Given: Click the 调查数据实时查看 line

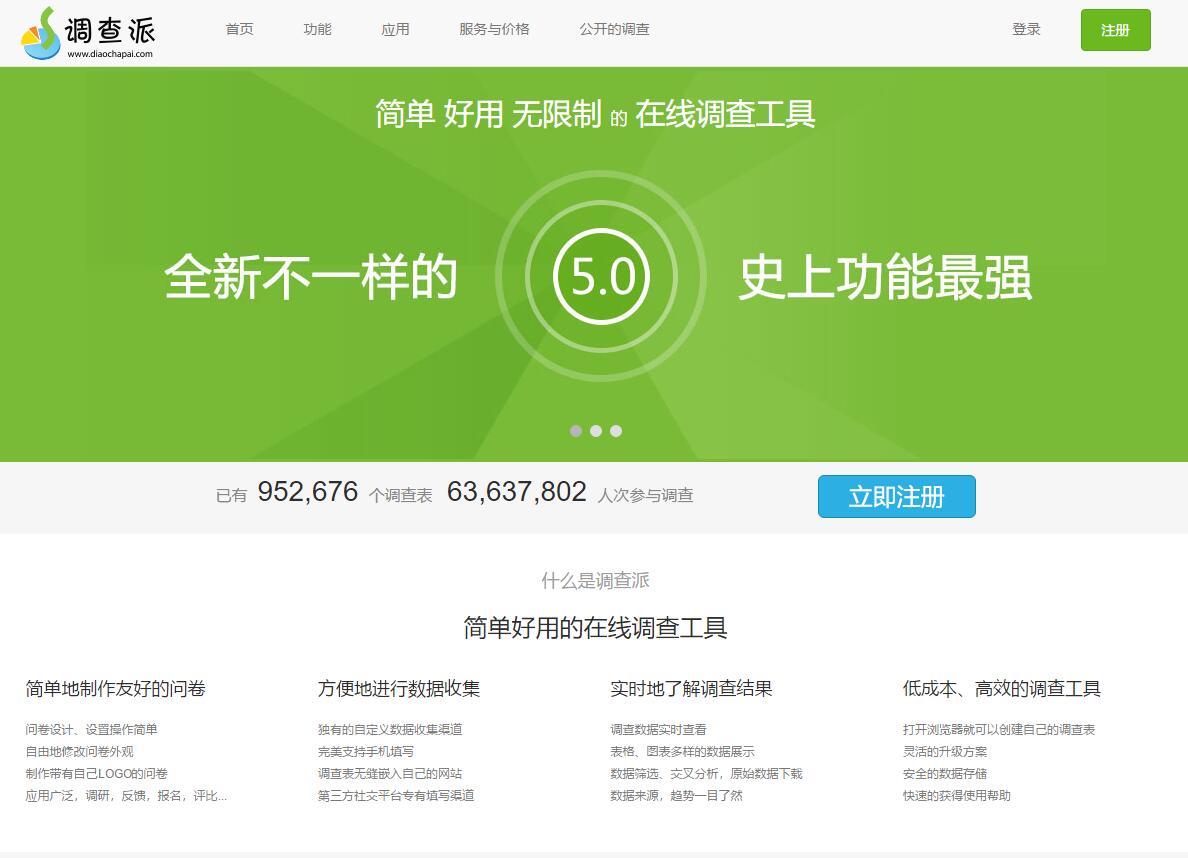Looking at the screenshot, I should coord(658,729).
